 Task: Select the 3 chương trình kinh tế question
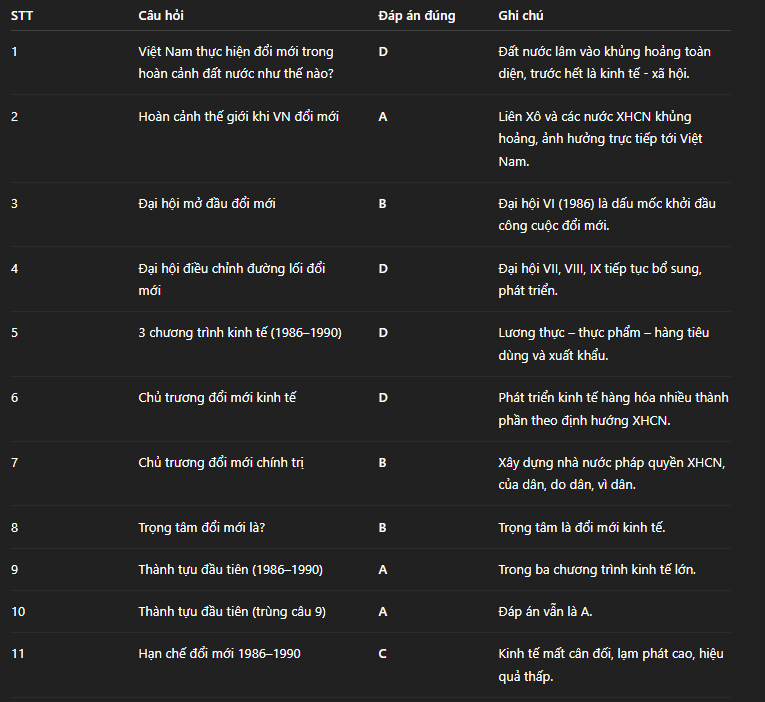pyautogui.click(x=240, y=332)
